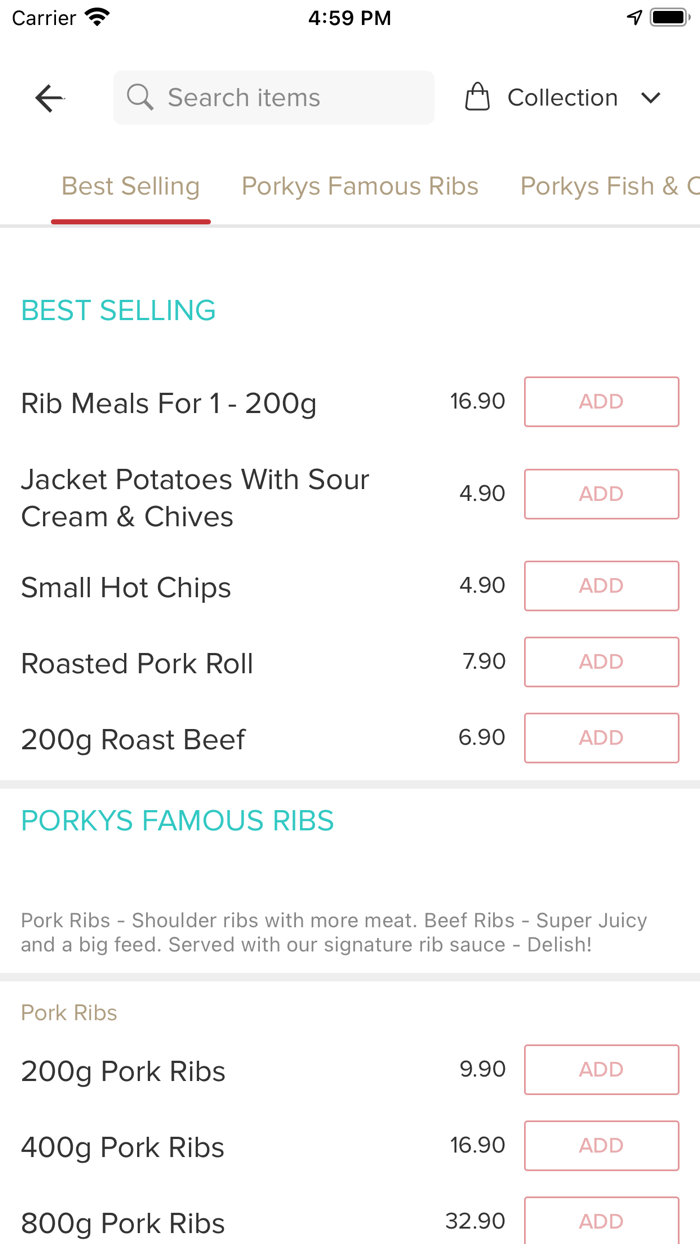The image size is (700, 1244).
Task: Add Jacket Potatoes With Sour Cream
Action: 601,493
